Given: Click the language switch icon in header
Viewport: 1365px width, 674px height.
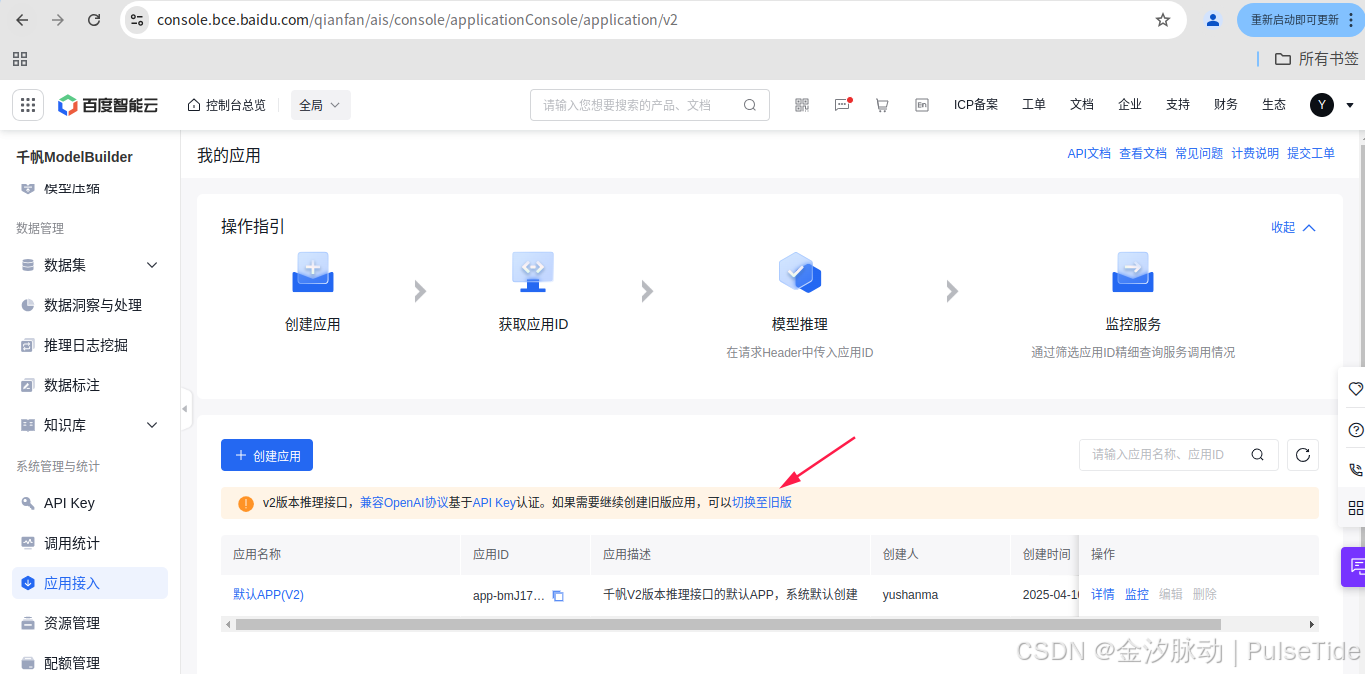Looking at the screenshot, I should [922, 105].
